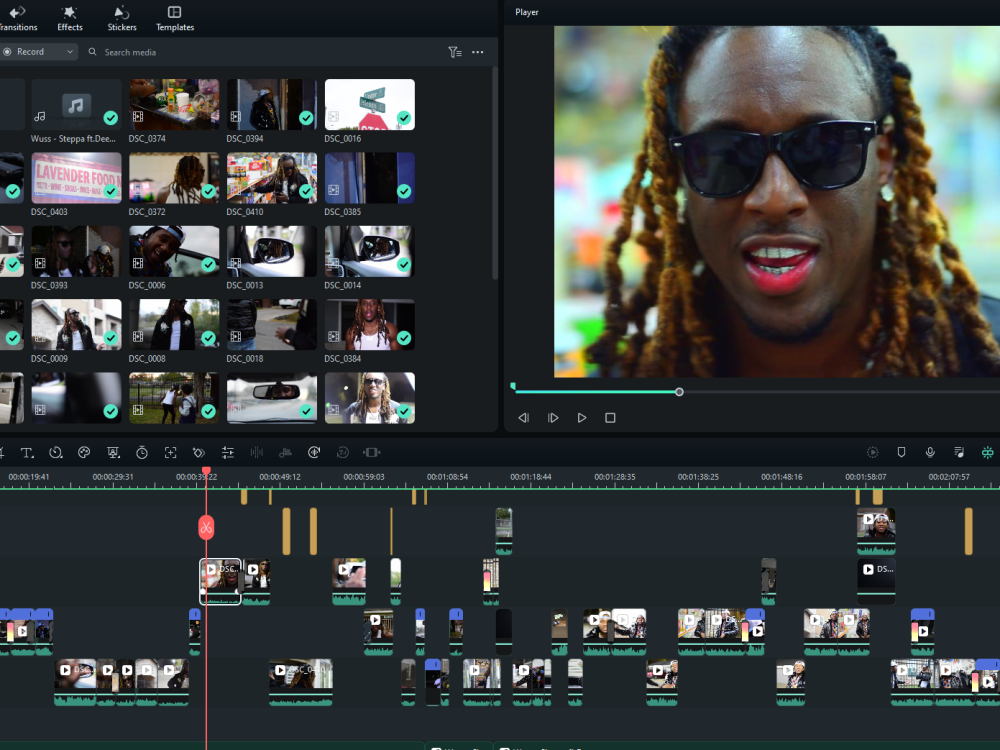This screenshot has width=1000, height=750.
Task: Step forward one frame in Player
Action: pos(553,418)
